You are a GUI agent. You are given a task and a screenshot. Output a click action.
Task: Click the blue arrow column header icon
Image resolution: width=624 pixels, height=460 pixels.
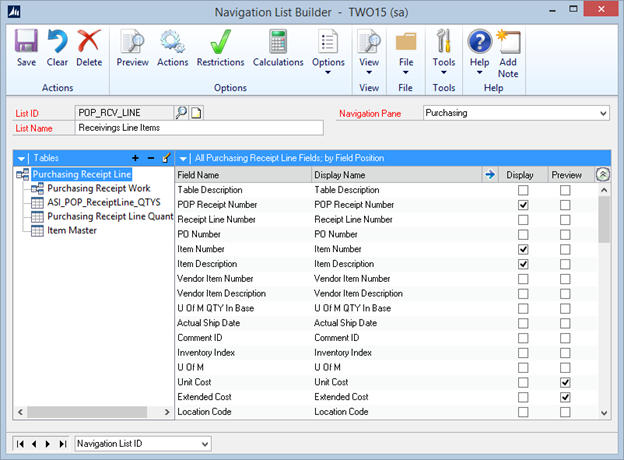pyautogui.click(x=490, y=174)
